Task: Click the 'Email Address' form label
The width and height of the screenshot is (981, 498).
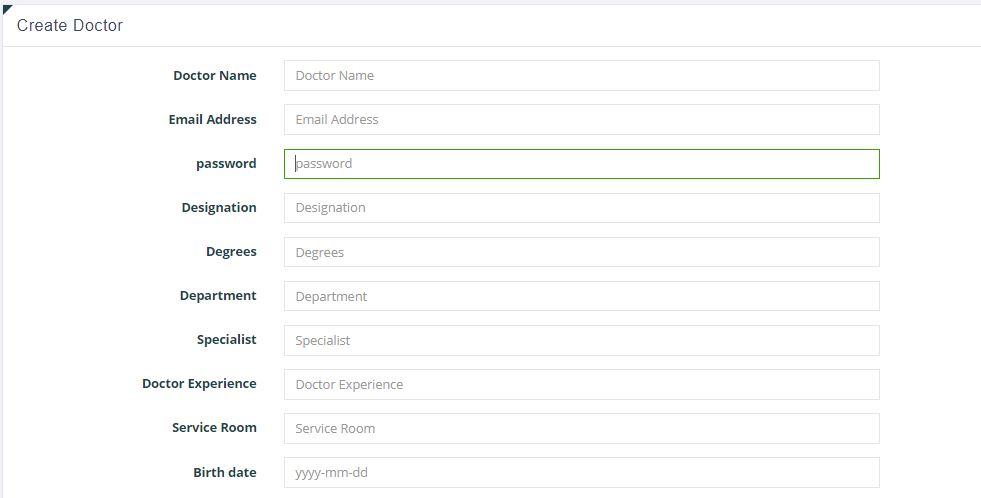Action: pyautogui.click(x=212, y=119)
